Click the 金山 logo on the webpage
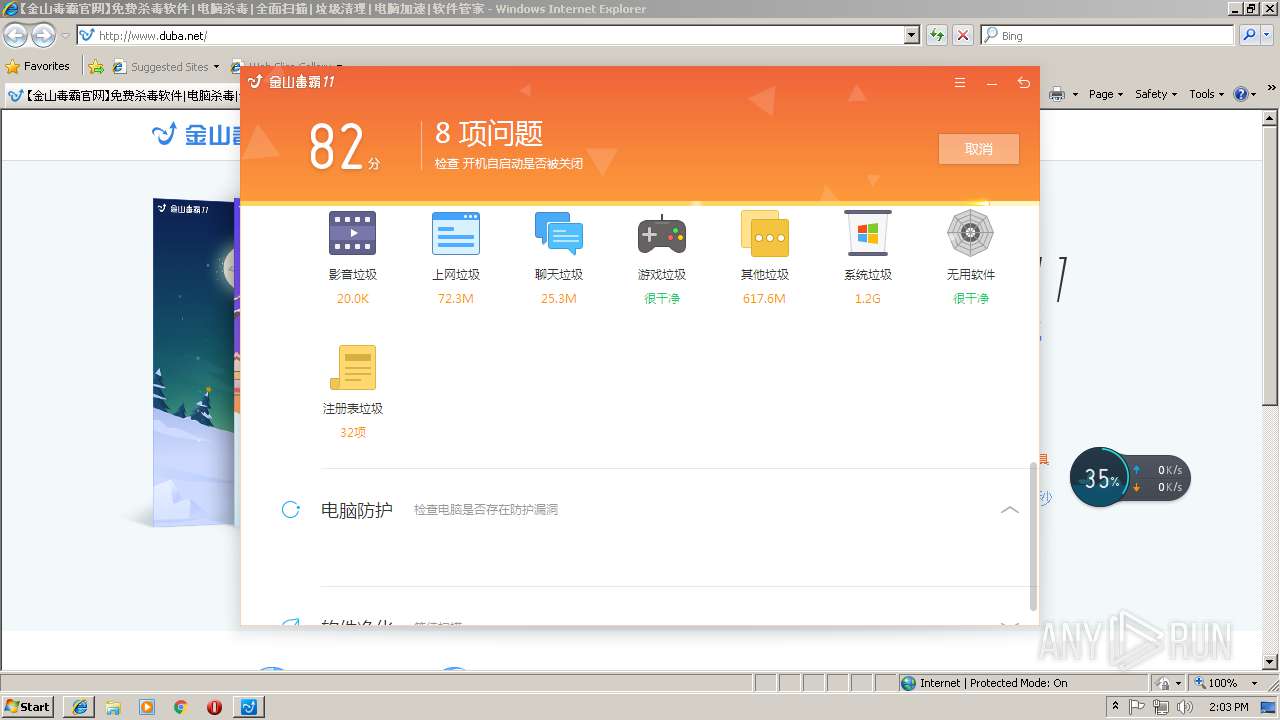 click(196, 134)
